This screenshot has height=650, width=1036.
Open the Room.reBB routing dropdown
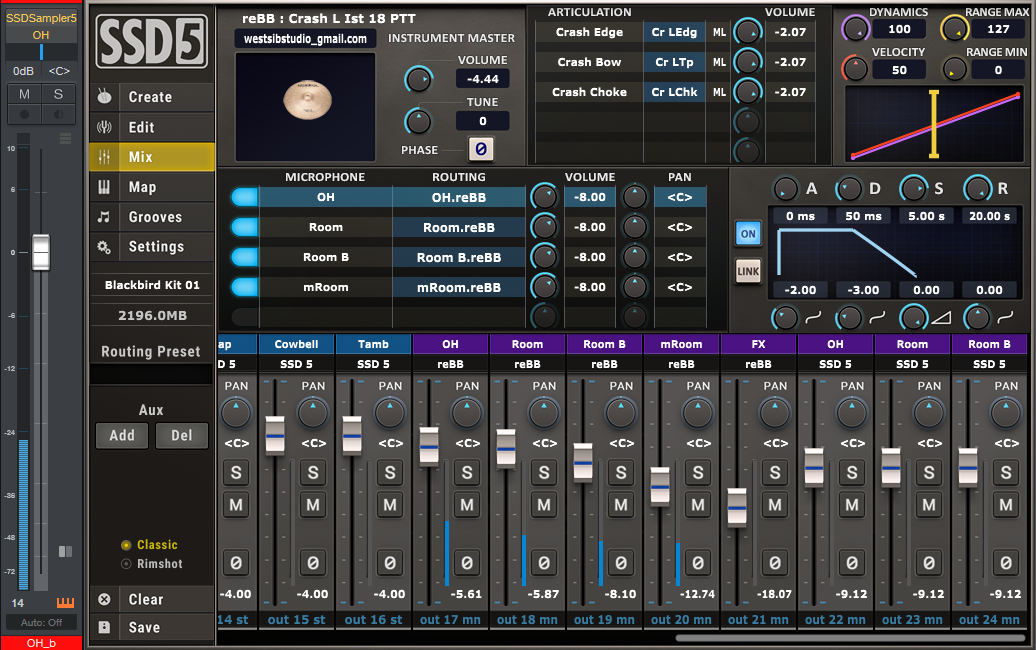click(458, 227)
